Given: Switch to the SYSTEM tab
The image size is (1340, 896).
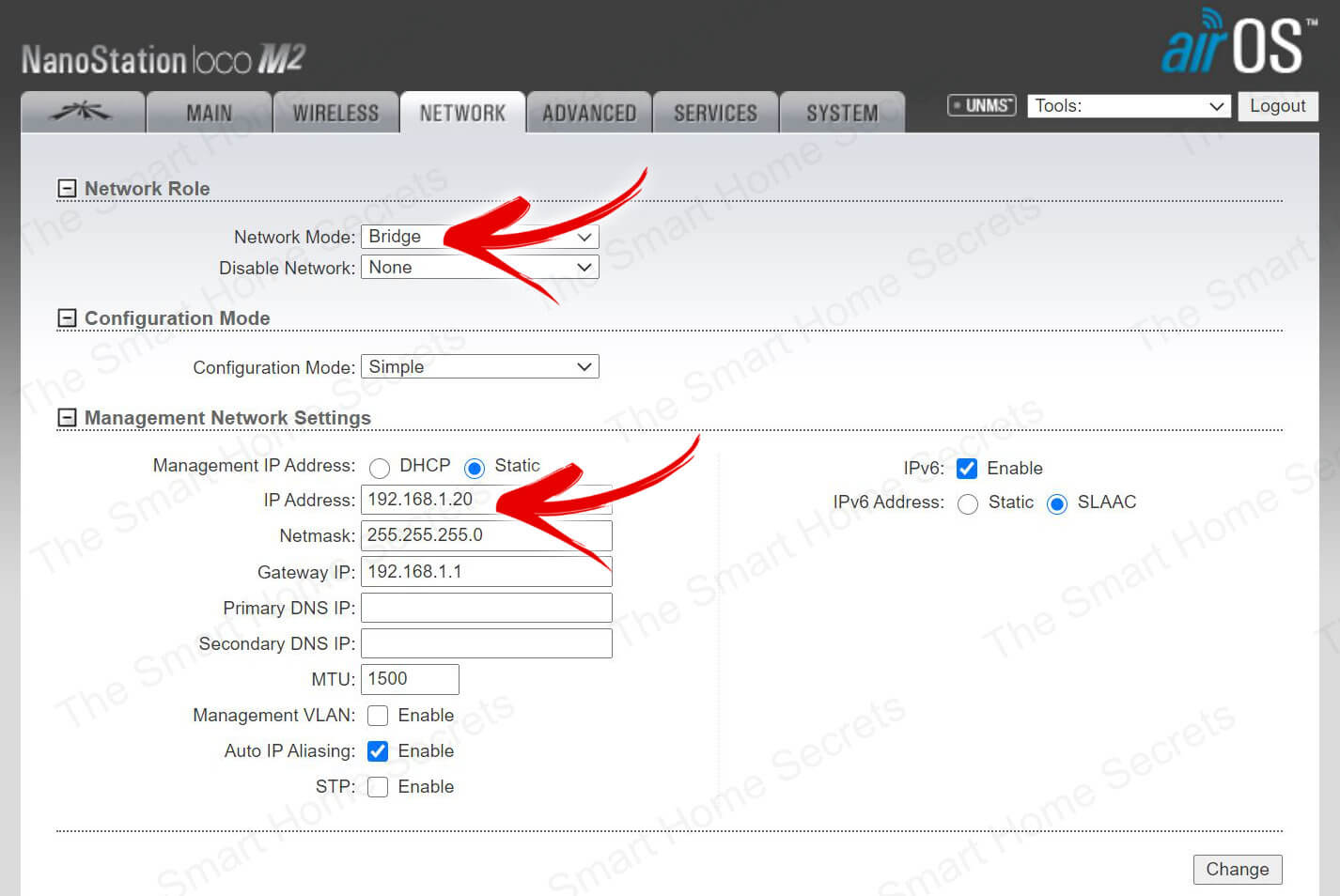Looking at the screenshot, I should (842, 114).
